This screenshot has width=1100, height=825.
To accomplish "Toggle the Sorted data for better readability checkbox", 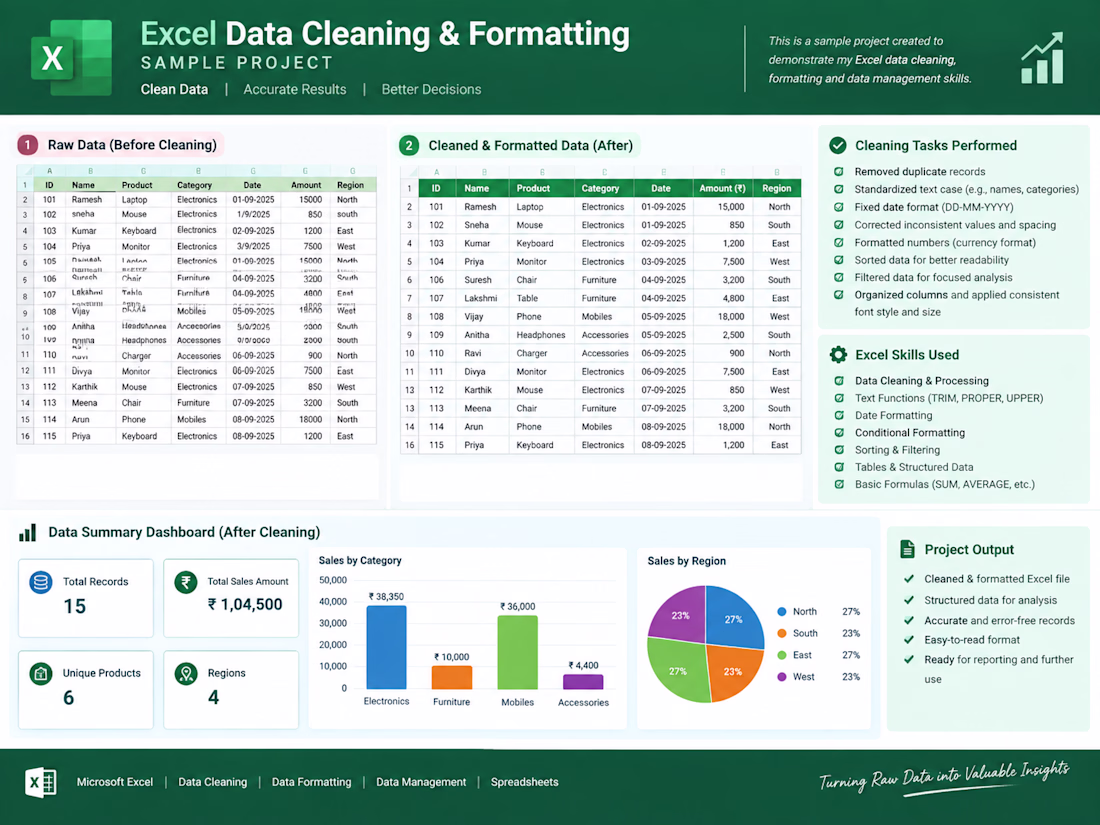I will pyautogui.click(x=839, y=260).
